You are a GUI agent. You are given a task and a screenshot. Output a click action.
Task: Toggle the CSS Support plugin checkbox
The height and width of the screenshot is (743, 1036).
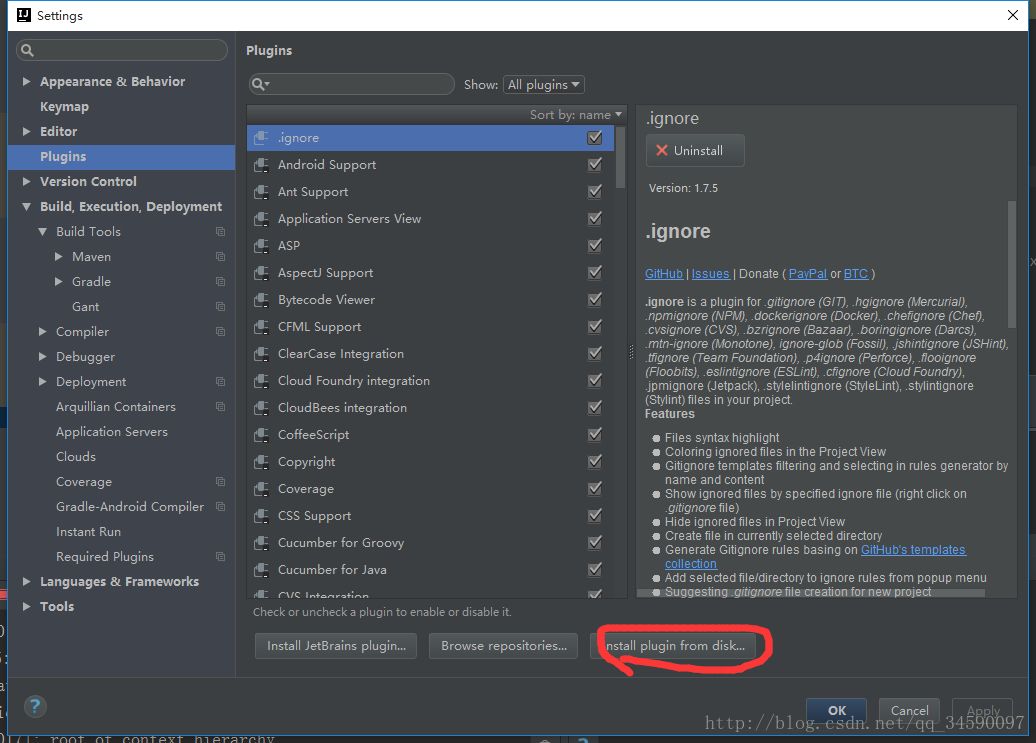pos(595,515)
